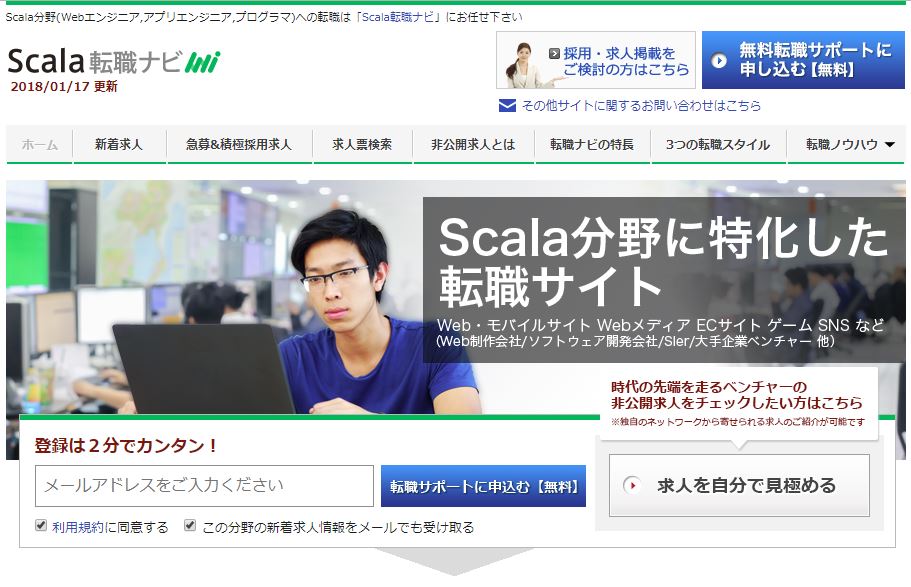
Task: Click the Scala転職ナビ logo
Action: point(114,62)
